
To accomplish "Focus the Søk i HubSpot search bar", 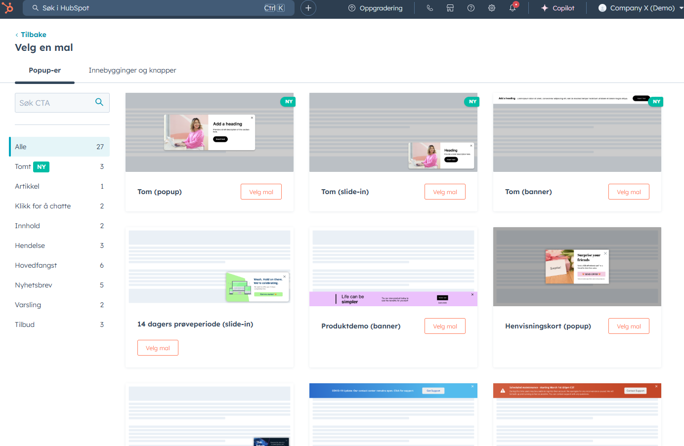I will [158, 8].
